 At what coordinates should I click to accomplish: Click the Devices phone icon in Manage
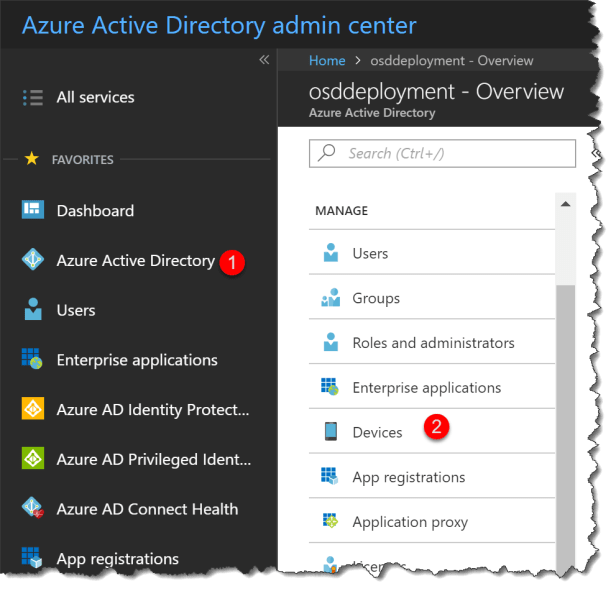(330, 432)
